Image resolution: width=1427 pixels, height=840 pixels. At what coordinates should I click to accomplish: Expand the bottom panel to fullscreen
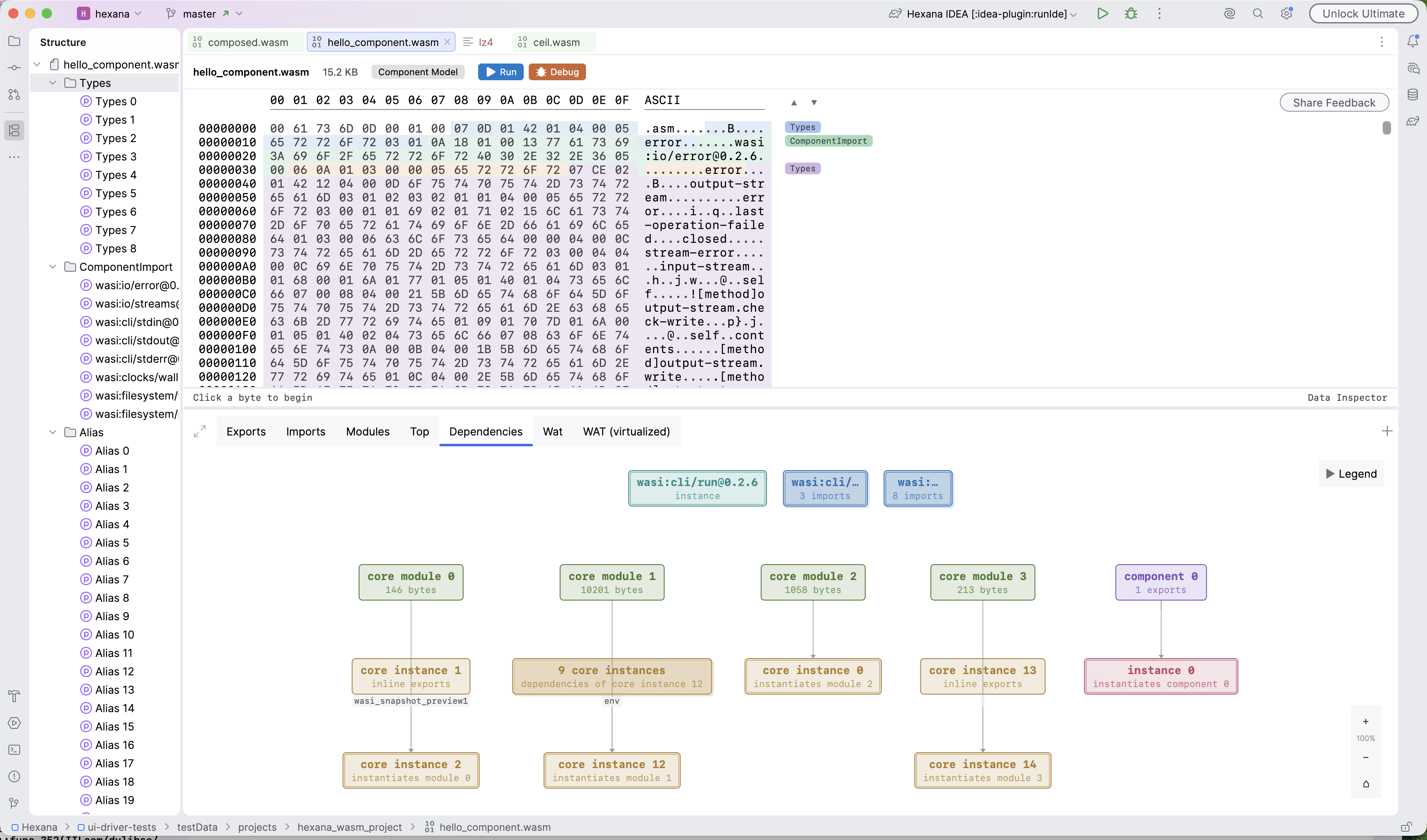click(199, 431)
